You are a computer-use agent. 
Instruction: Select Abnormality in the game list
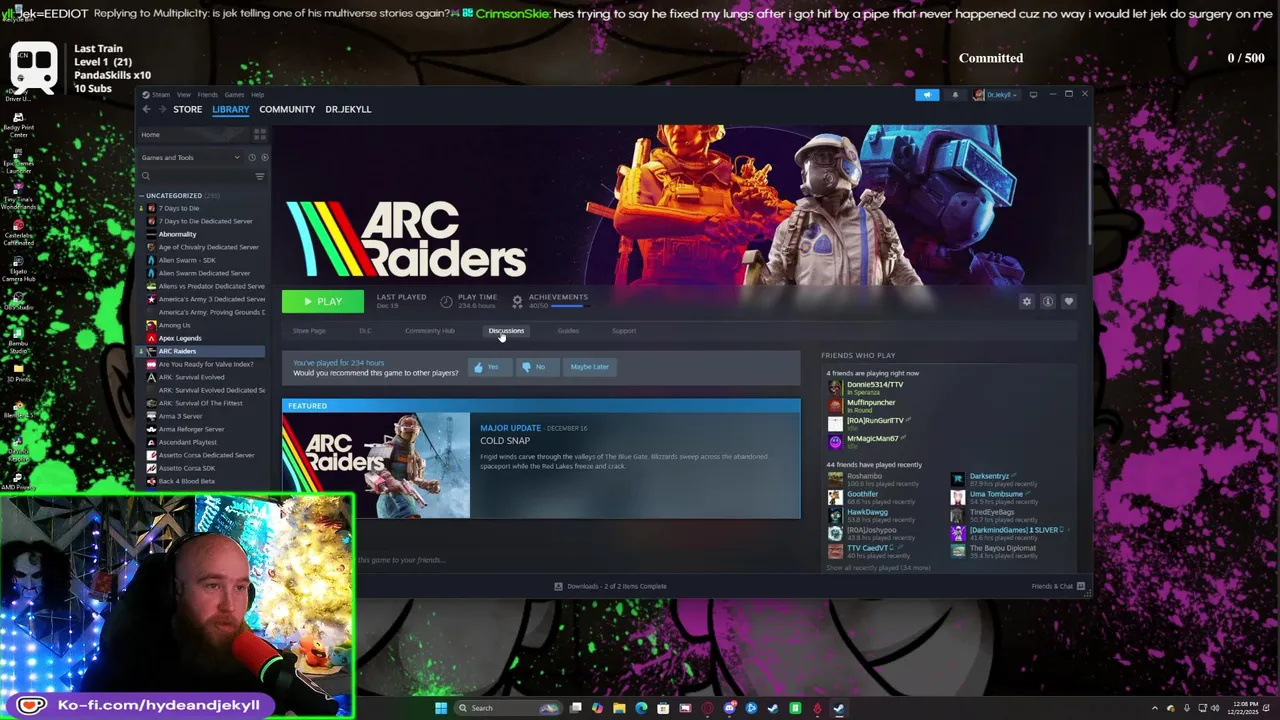[x=177, y=234]
